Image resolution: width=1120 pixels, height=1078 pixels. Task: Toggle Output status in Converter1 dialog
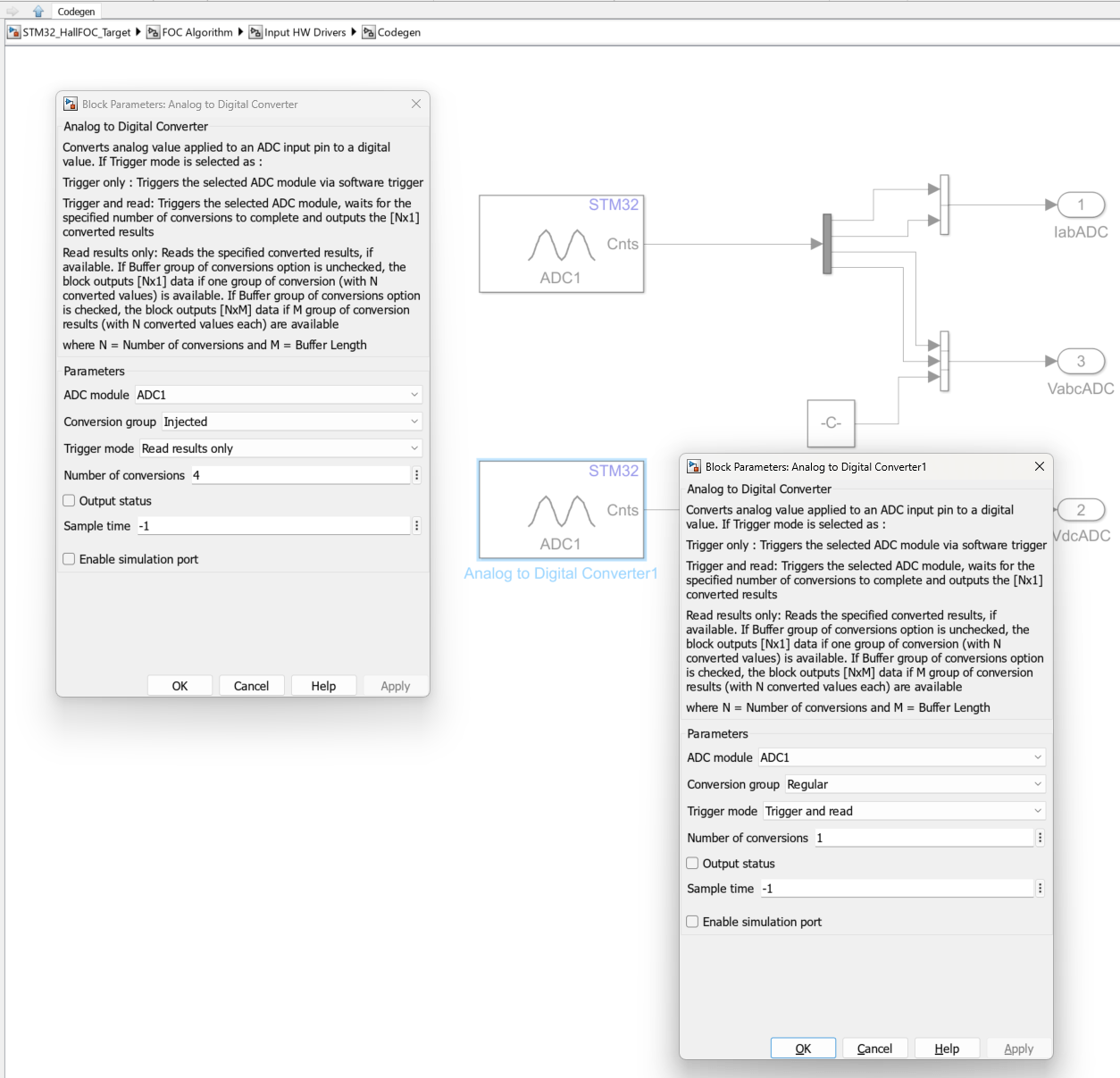tap(692, 863)
